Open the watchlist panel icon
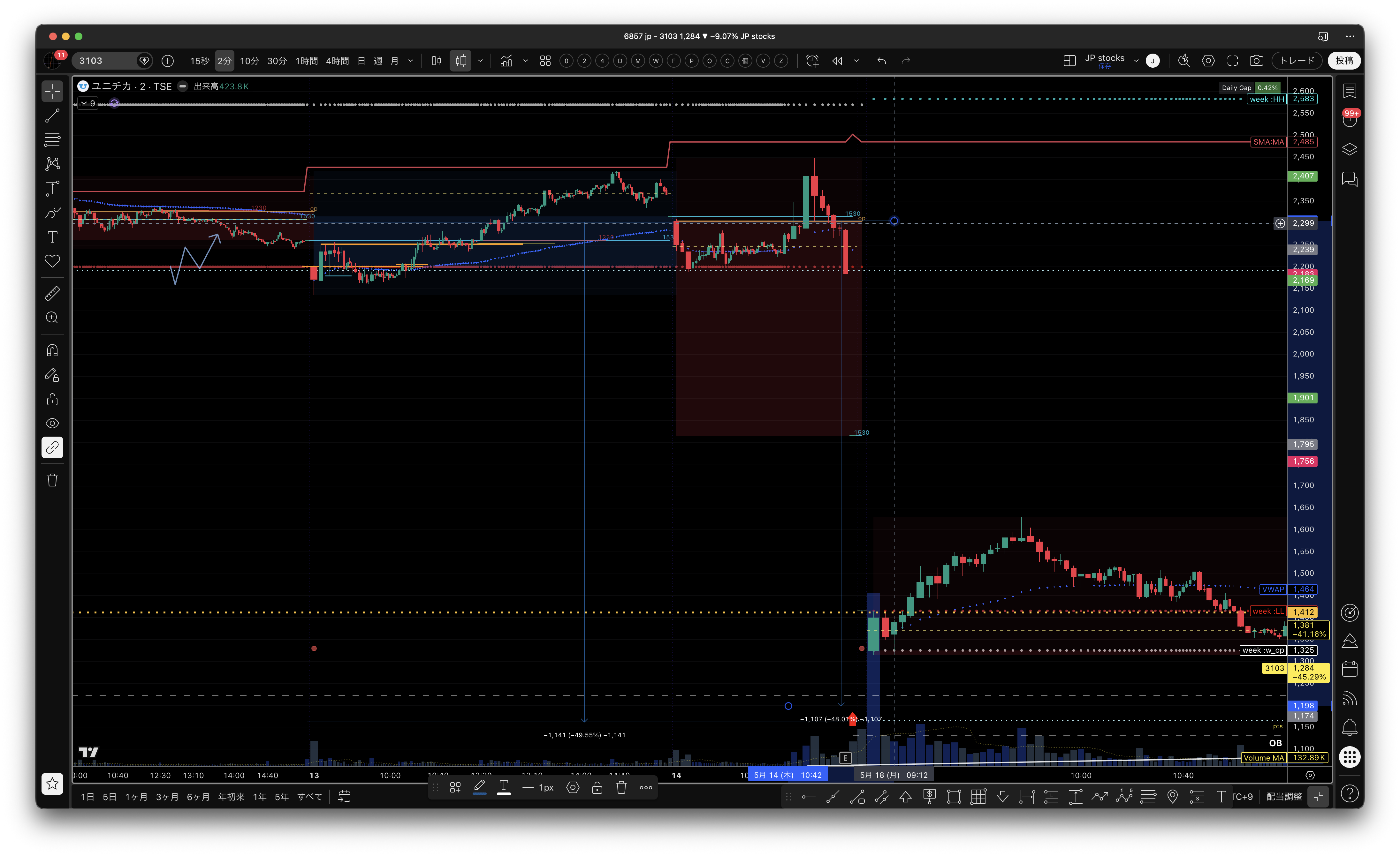Viewport: 1400px width, 856px height. coord(1350,91)
